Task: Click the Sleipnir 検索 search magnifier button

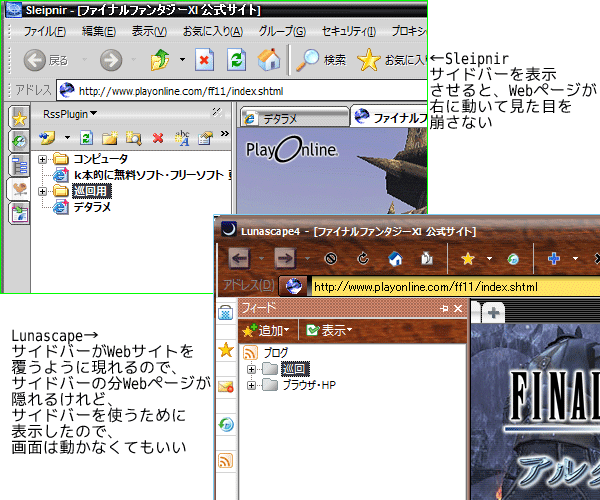Action: tap(321, 60)
